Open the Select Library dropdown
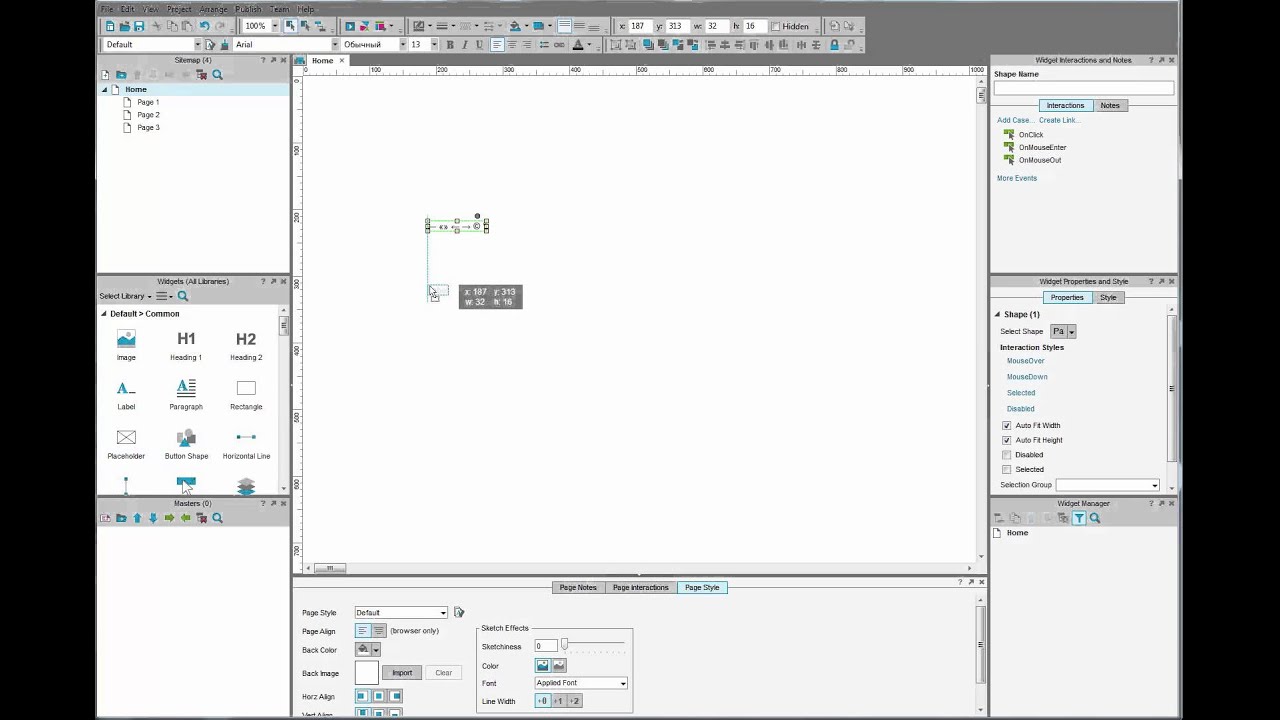The width and height of the screenshot is (1280, 720). [125, 296]
